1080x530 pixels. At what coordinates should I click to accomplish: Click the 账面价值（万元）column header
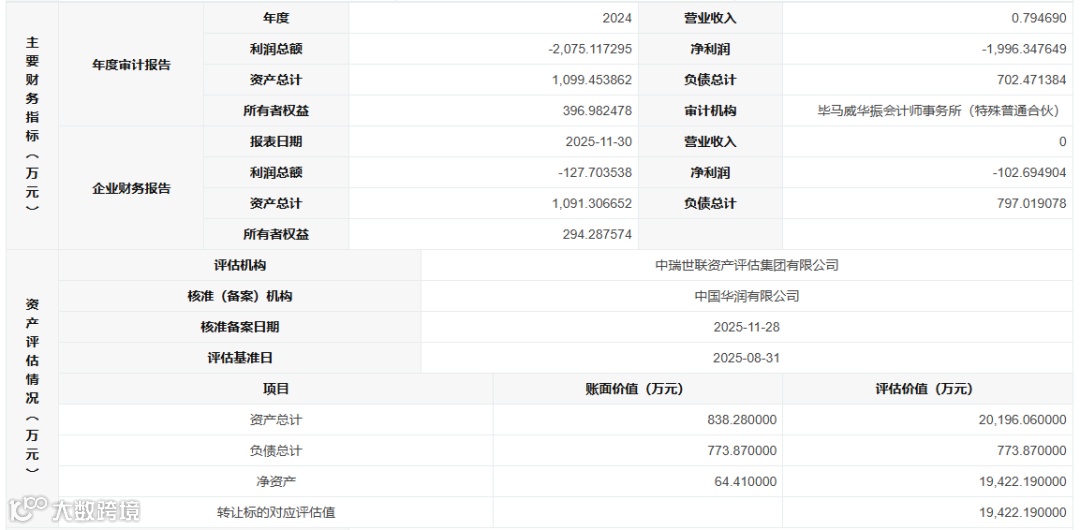point(637,389)
